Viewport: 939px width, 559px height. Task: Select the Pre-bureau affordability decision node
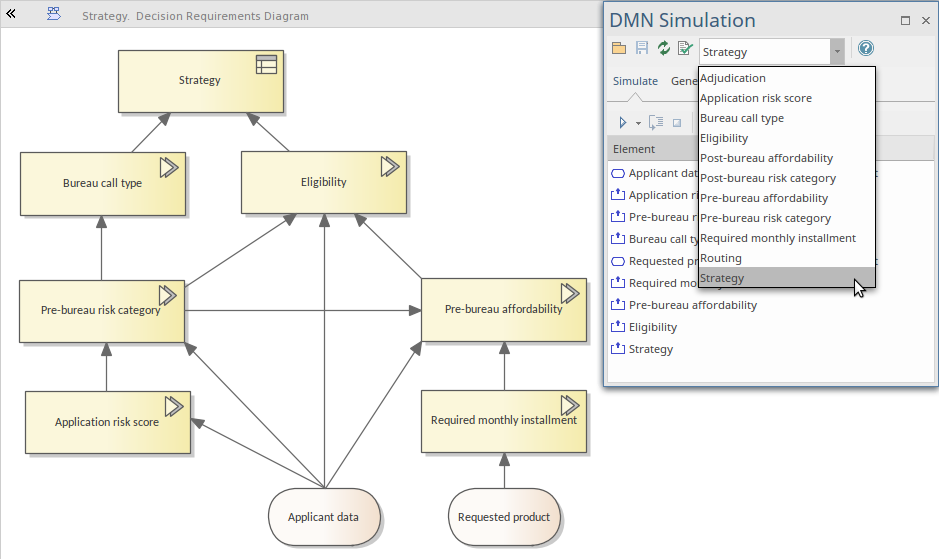[x=503, y=310]
